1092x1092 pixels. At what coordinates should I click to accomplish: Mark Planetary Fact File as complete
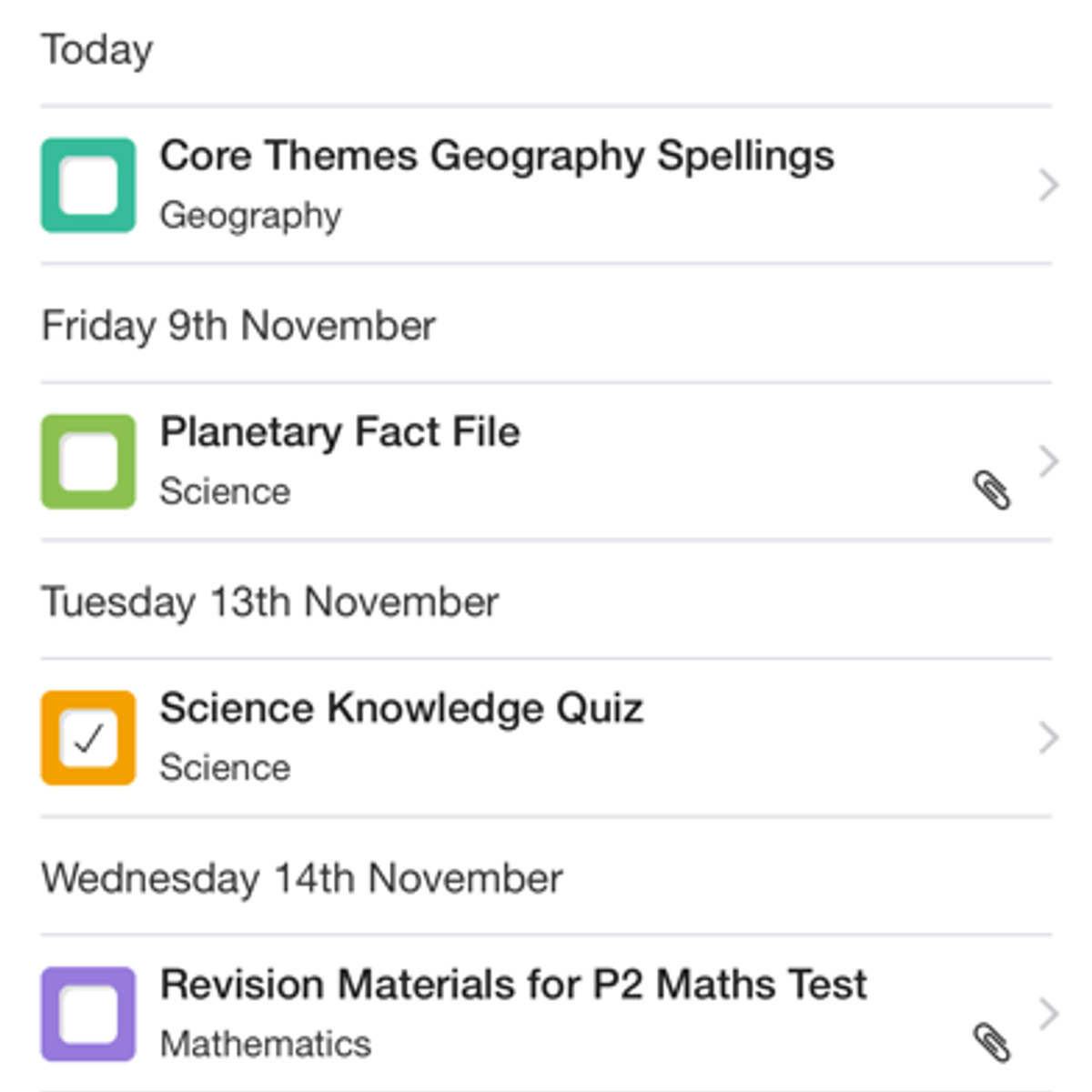click(88, 461)
